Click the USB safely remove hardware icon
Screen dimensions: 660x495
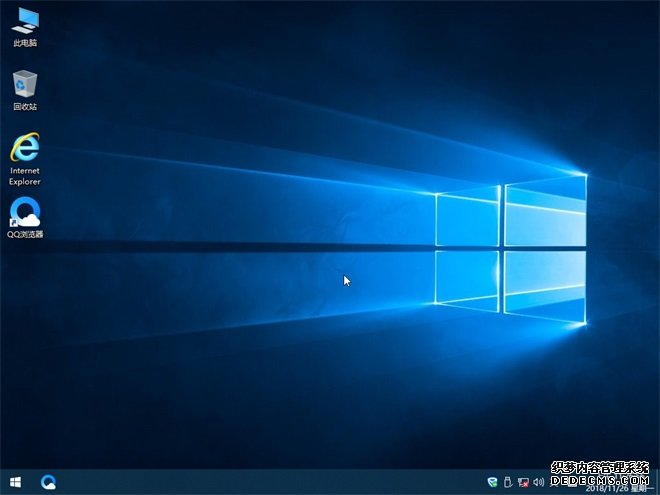coord(508,482)
